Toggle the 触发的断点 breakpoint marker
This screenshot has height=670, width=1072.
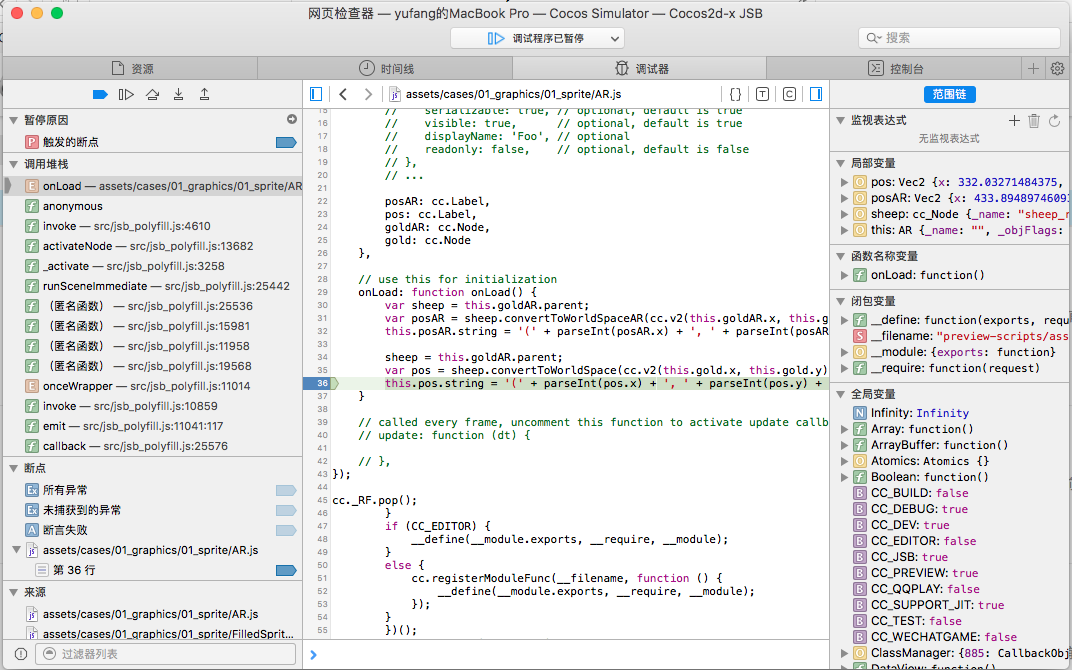click(x=286, y=142)
